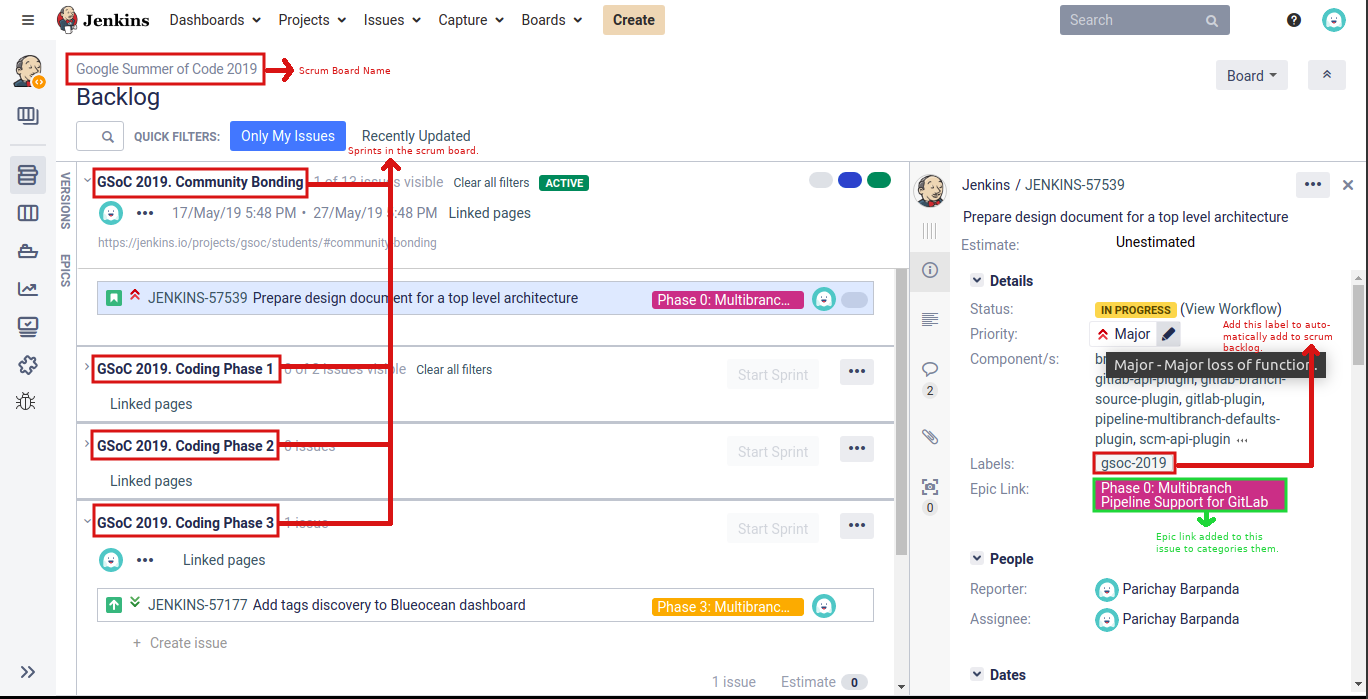Viewport: 1368px width, 699px height.
Task: Open the Jenkins logo home link
Action: click(x=103, y=20)
